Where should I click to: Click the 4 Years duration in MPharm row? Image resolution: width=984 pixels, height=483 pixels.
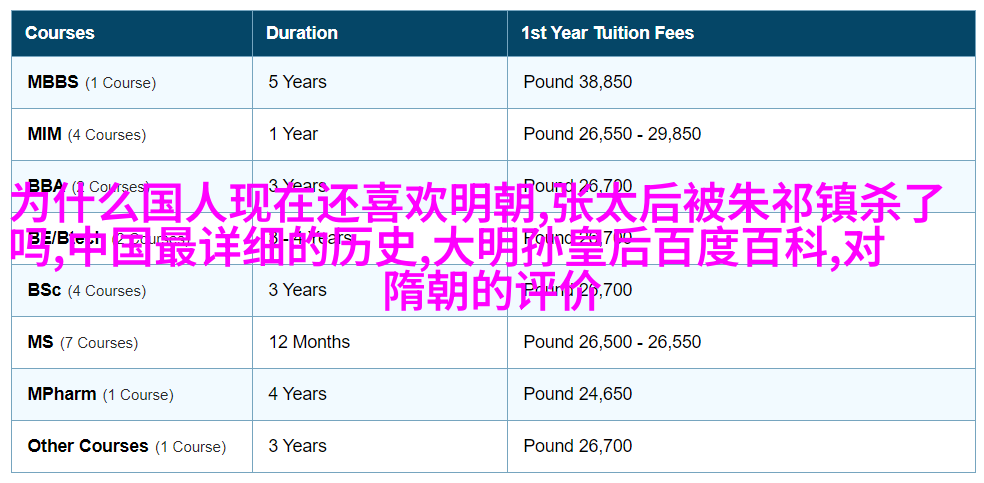(297, 395)
